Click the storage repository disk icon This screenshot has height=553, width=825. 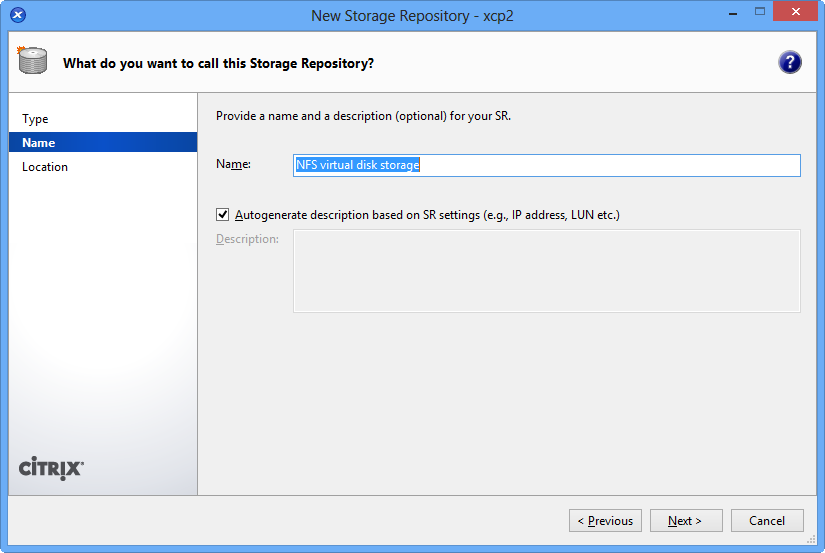32,62
